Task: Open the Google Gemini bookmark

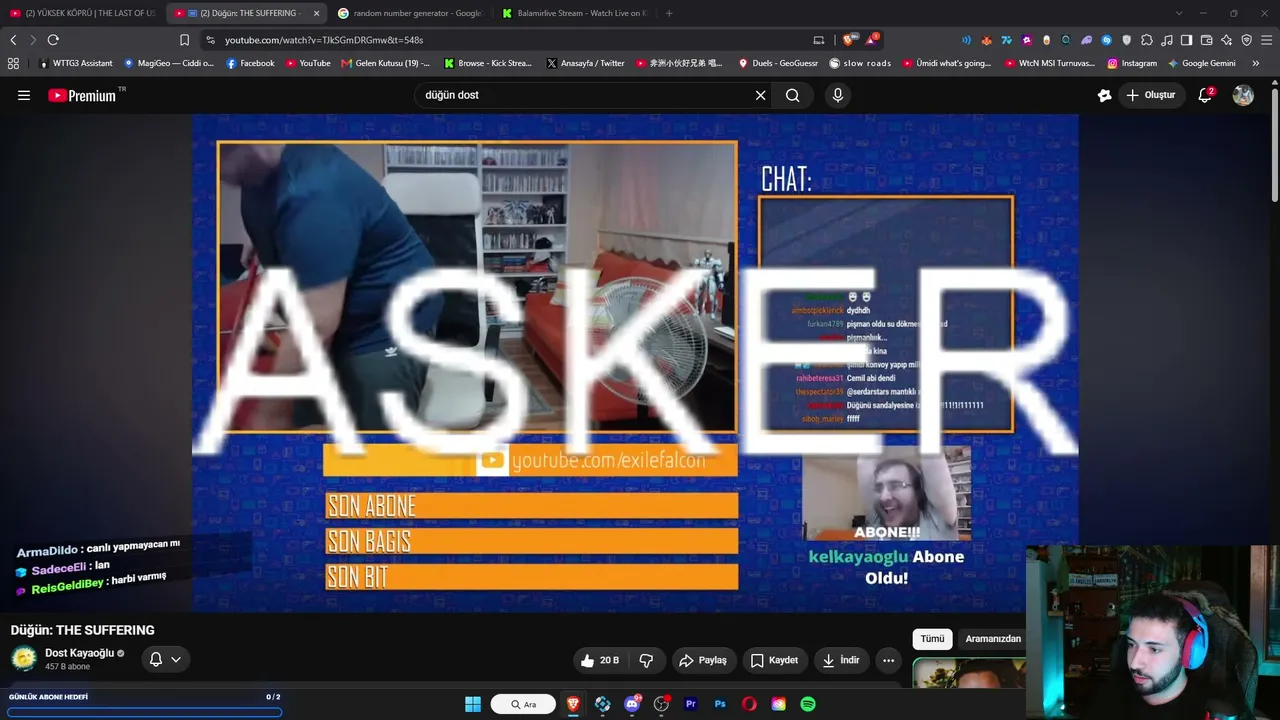Action: (1201, 63)
